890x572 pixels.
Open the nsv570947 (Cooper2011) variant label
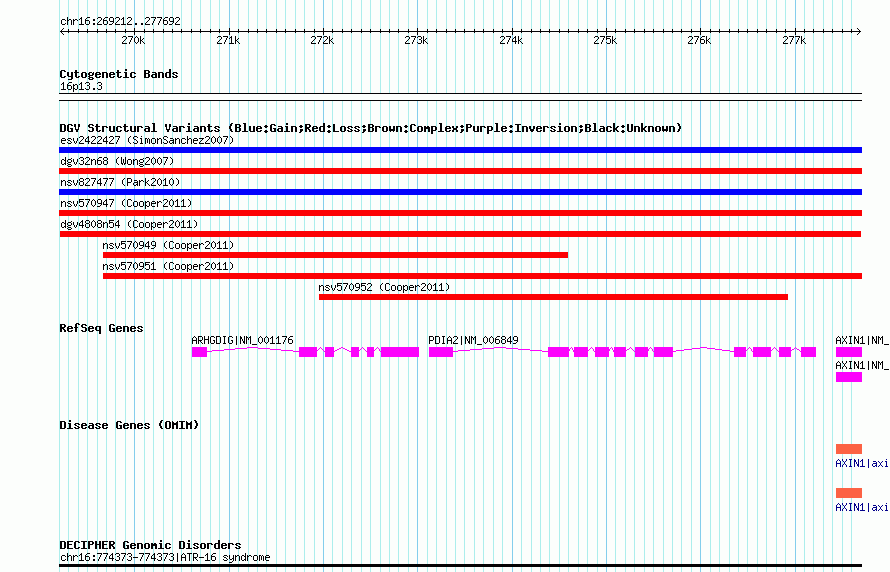[126, 203]
